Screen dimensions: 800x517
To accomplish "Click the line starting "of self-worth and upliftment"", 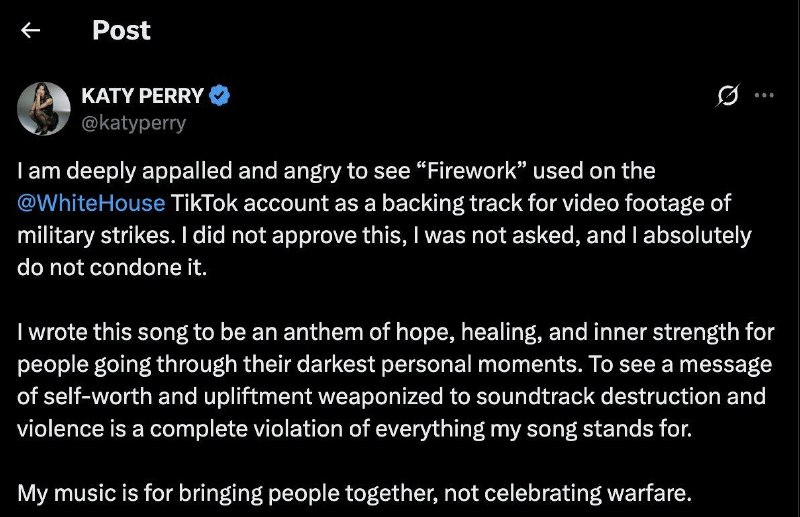I will click(x=391, y=397).
